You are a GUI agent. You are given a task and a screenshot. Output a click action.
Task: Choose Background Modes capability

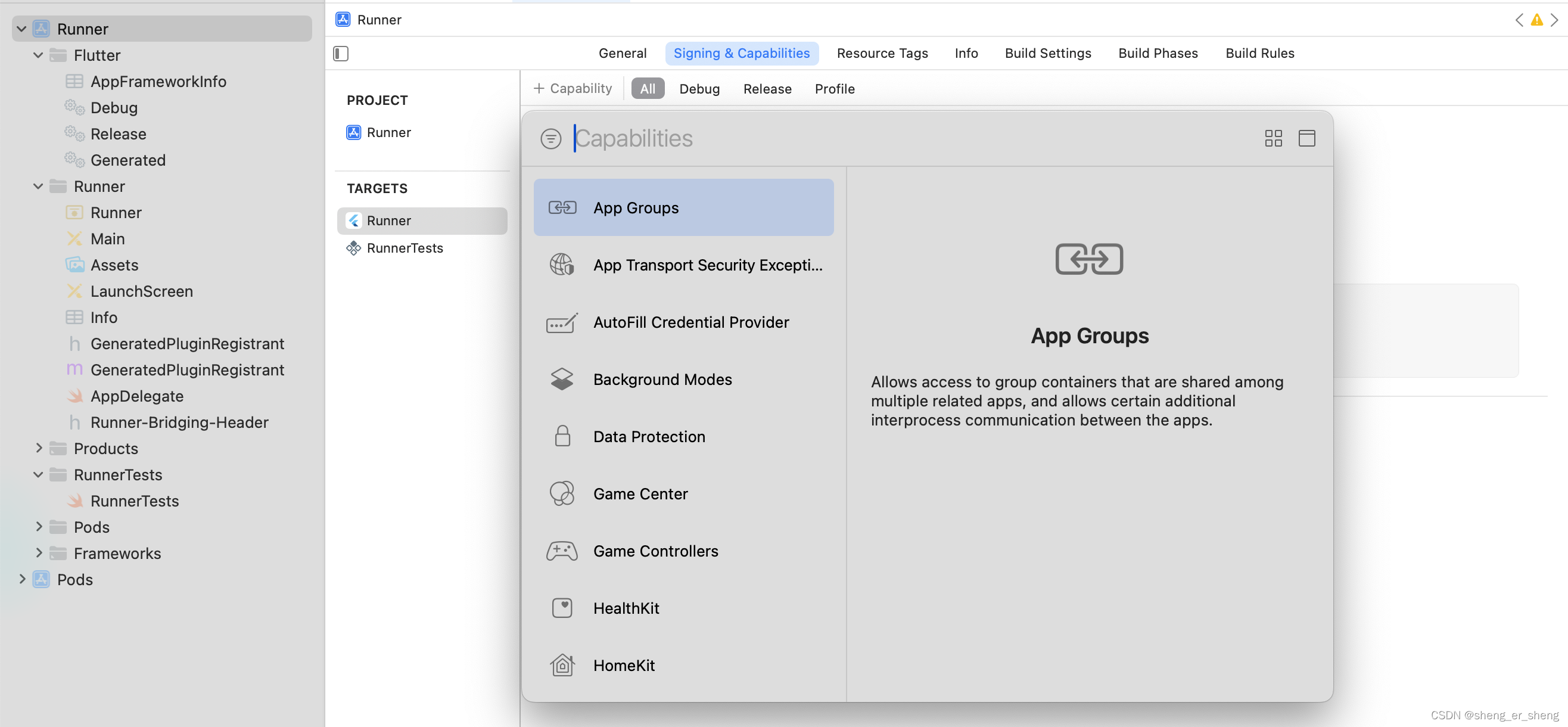coord(683,380)
